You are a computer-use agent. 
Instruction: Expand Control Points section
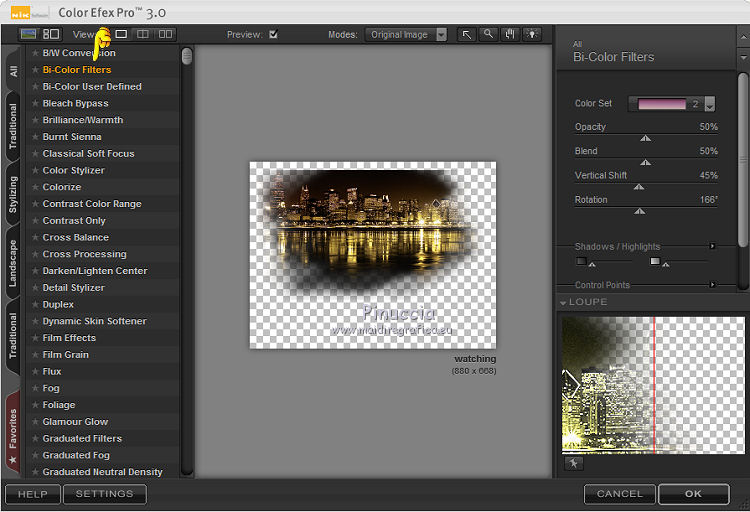coord(712,285)
